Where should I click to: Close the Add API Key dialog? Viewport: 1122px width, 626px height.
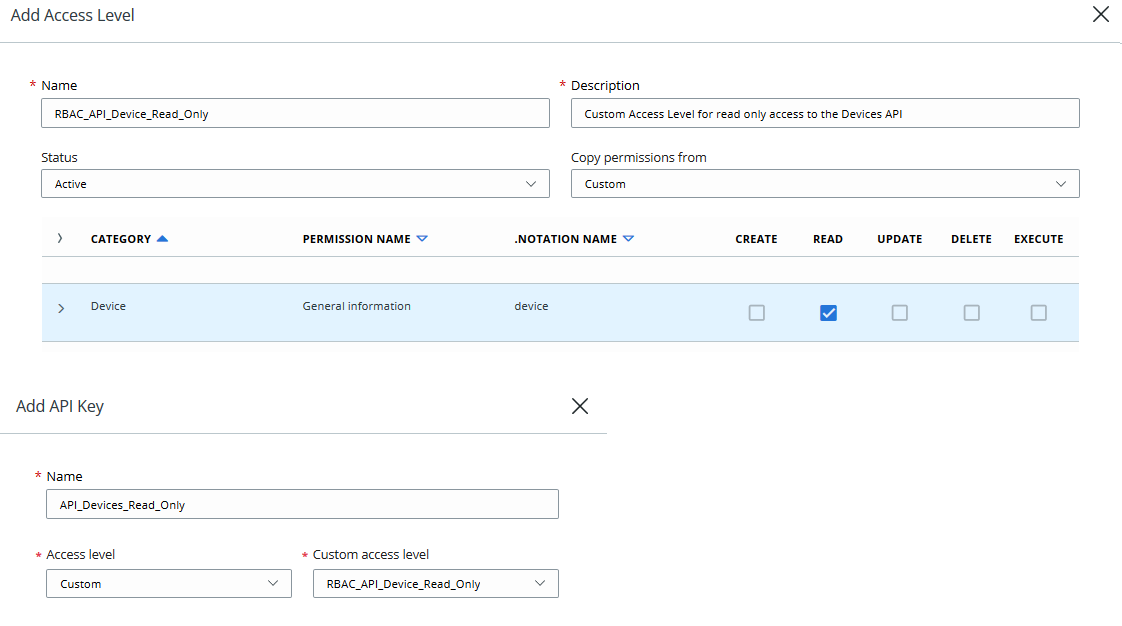[579, 406]
